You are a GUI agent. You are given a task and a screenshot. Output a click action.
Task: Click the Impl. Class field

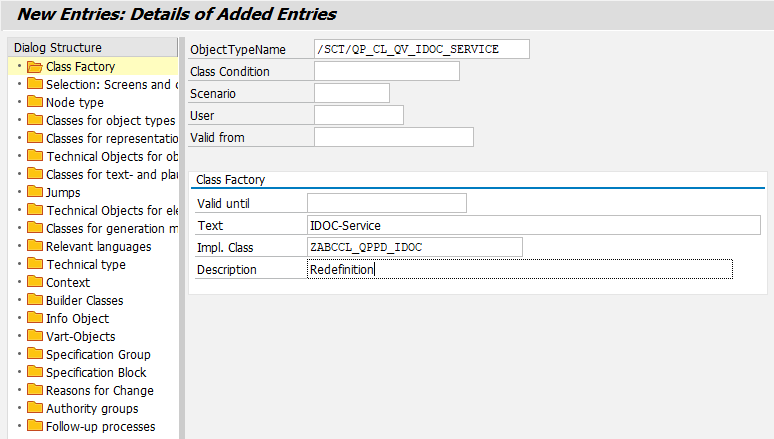click(x=414, y=247)
